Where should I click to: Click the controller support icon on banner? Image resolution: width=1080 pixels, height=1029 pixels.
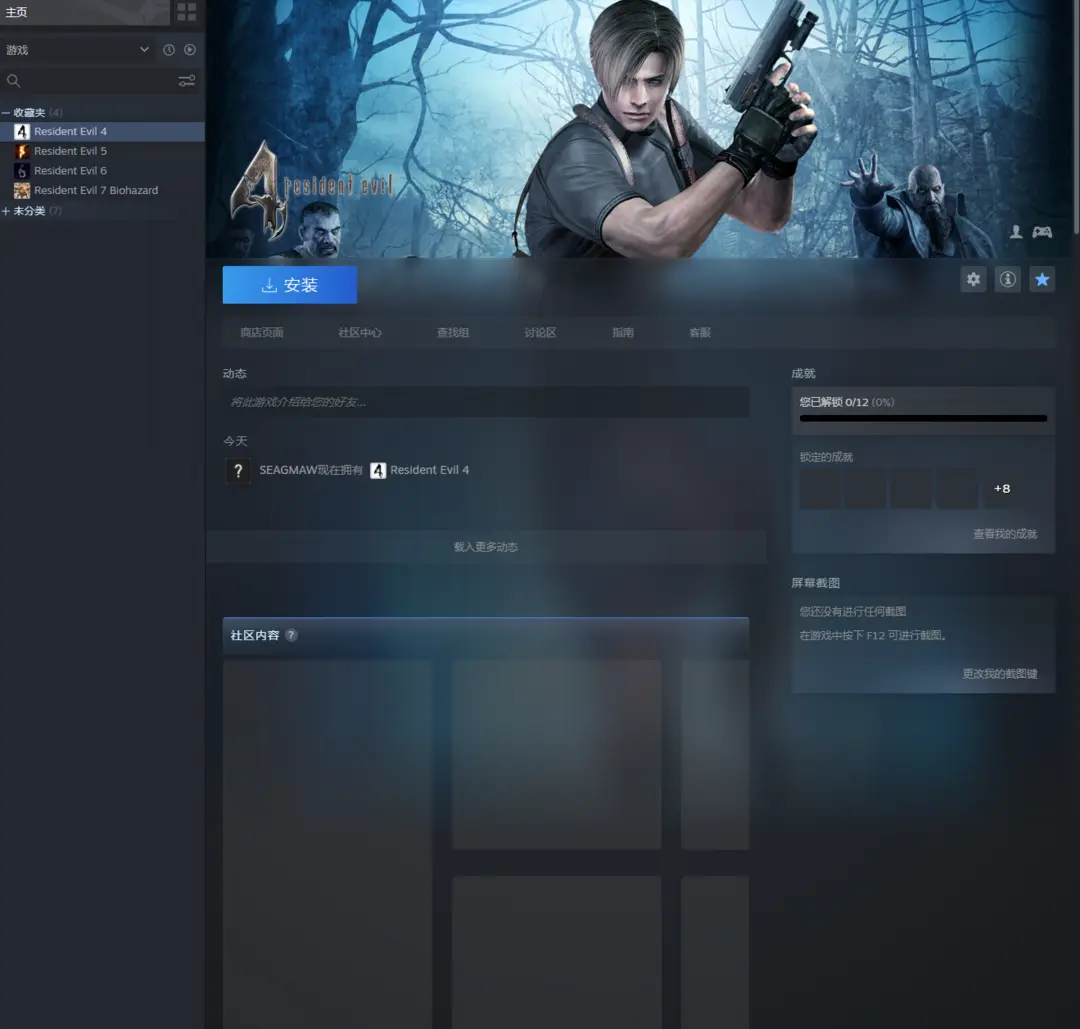click(1042, 232)
